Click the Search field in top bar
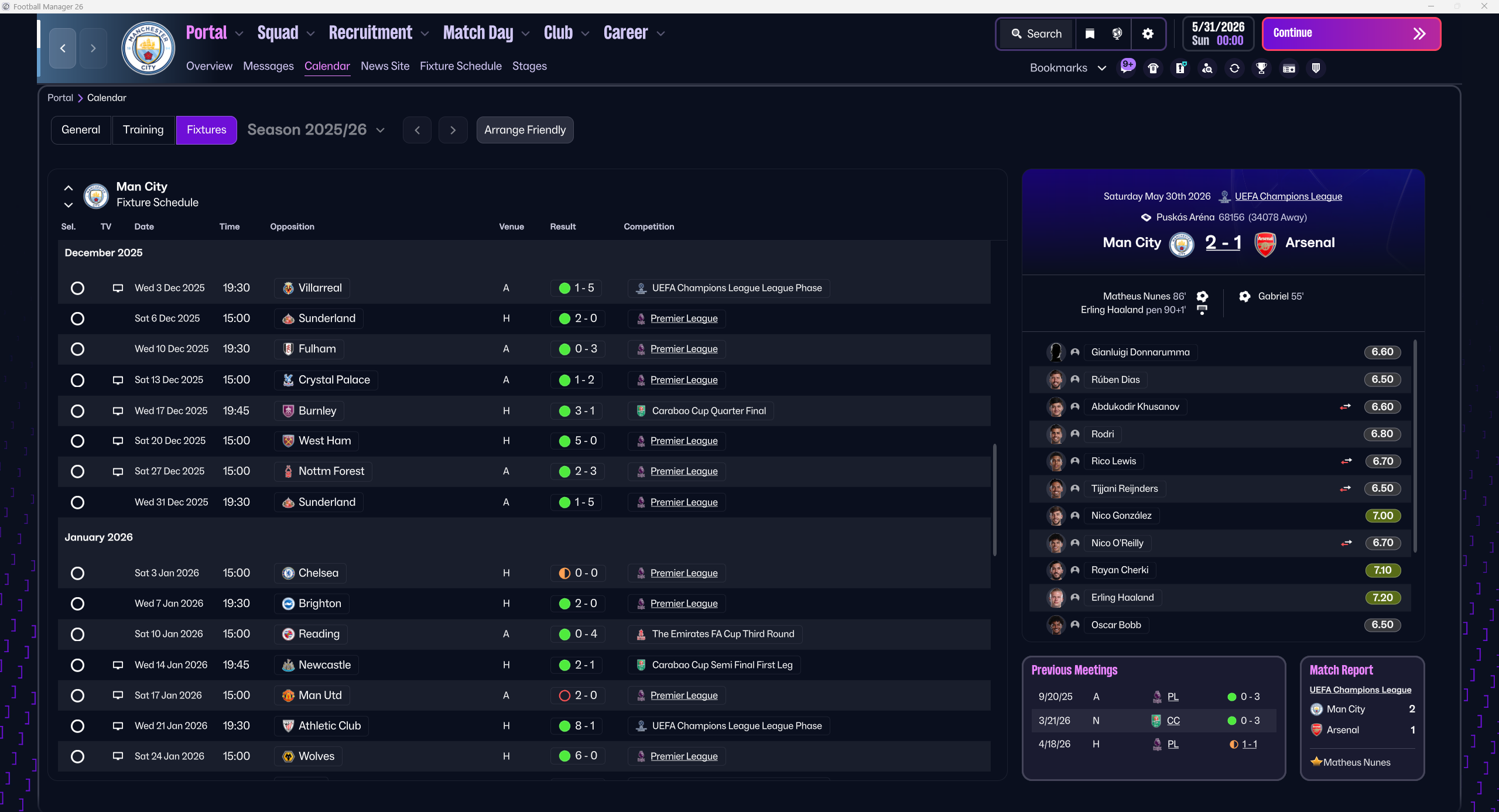This screenshot has width=1499, height=812. coord(1037,34)
